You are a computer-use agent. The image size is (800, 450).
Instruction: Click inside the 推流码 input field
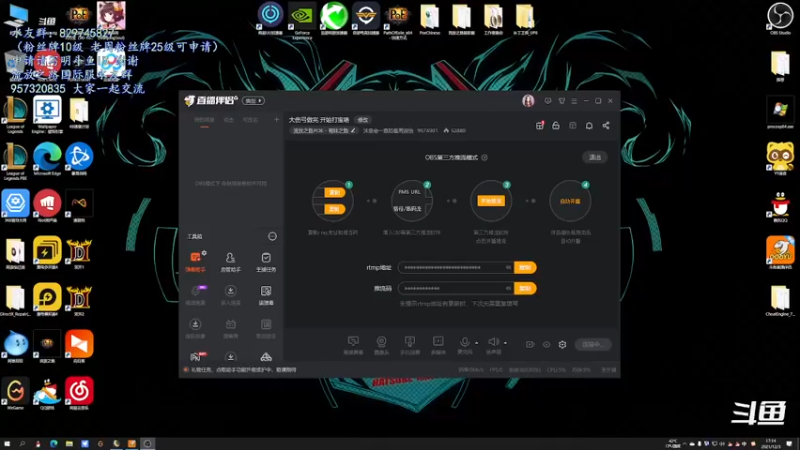(456, 288)
